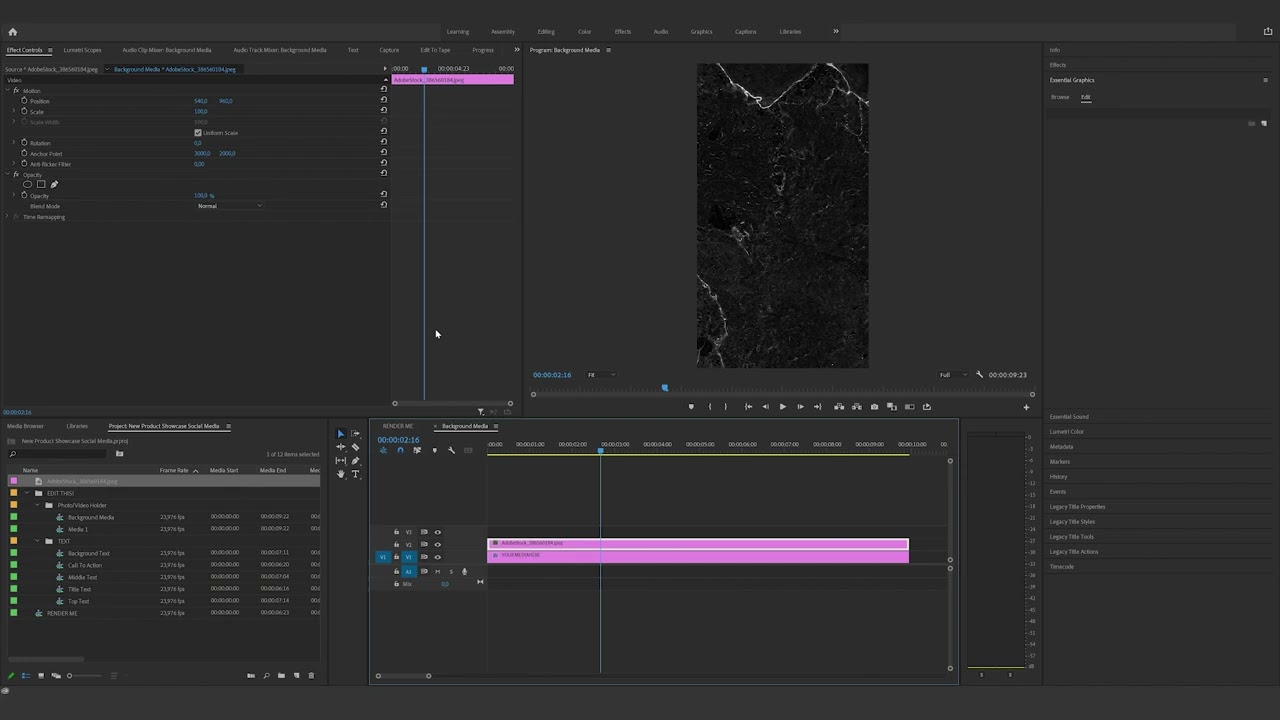The image size is (1280, 720).
Task: Select the Track Select Forward tool
Action: pos(355,434)
